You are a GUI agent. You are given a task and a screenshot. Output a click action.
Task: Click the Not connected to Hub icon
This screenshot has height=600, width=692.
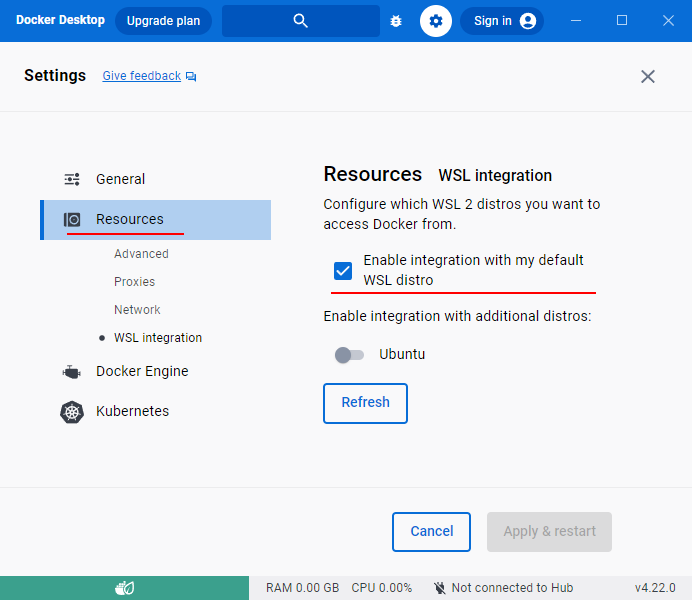coord(440,588)
